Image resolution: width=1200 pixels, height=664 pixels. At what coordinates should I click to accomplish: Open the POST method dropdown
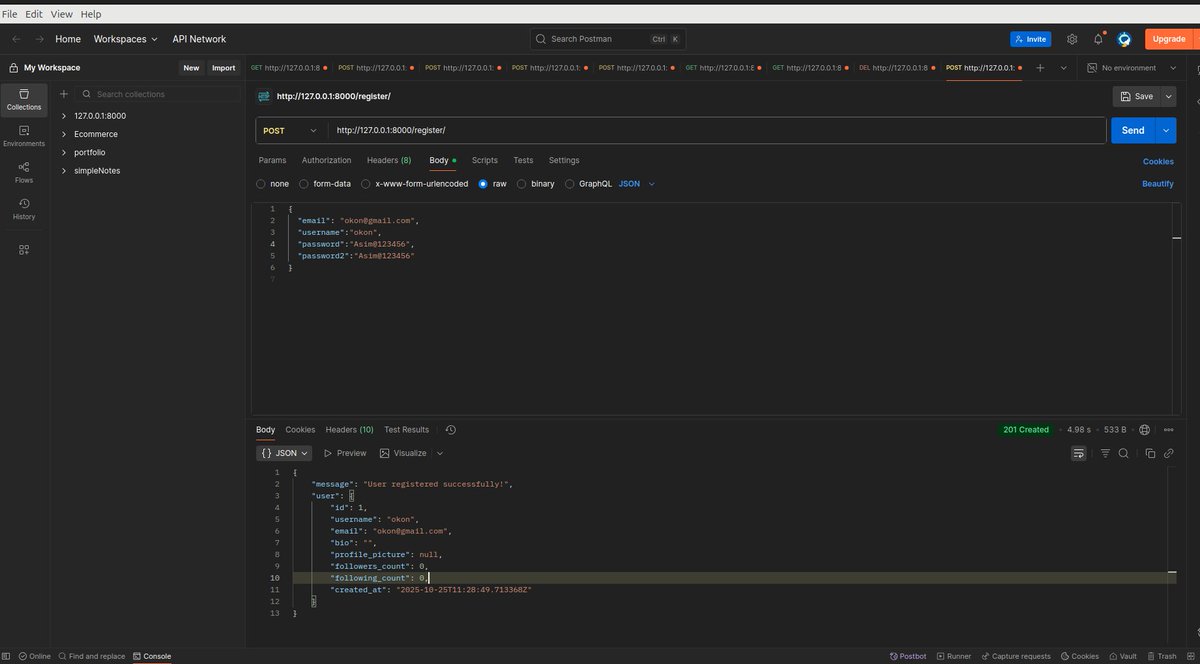click(x=291, y=130)
